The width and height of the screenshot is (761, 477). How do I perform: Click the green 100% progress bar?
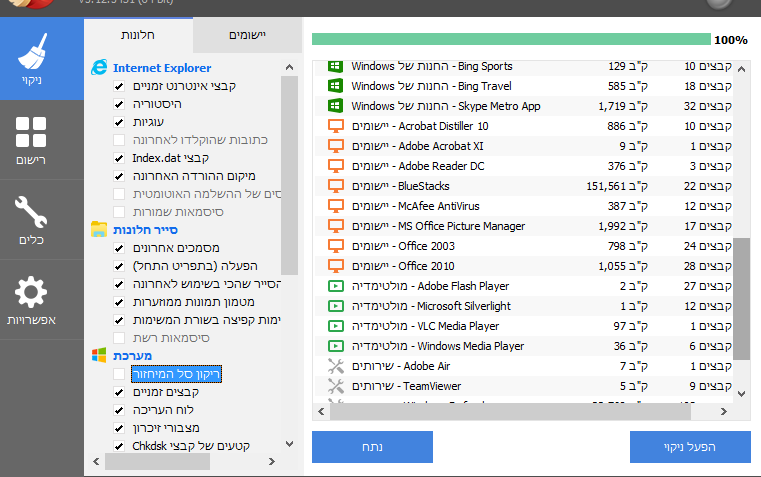click(511, 39)
